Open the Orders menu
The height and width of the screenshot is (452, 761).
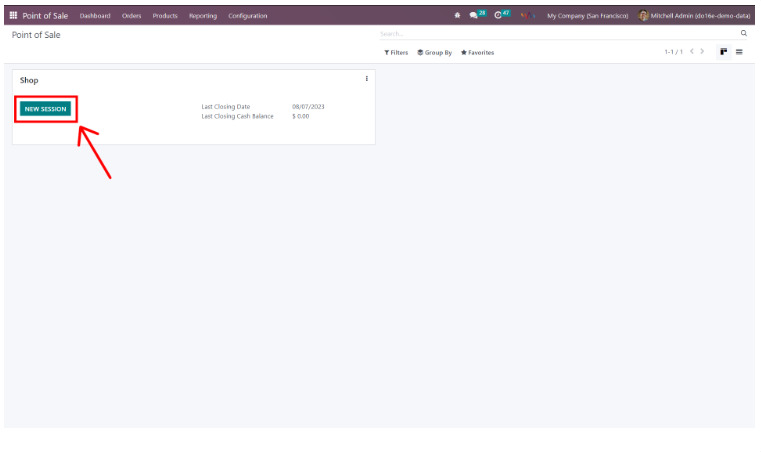(x=131, y=16)
